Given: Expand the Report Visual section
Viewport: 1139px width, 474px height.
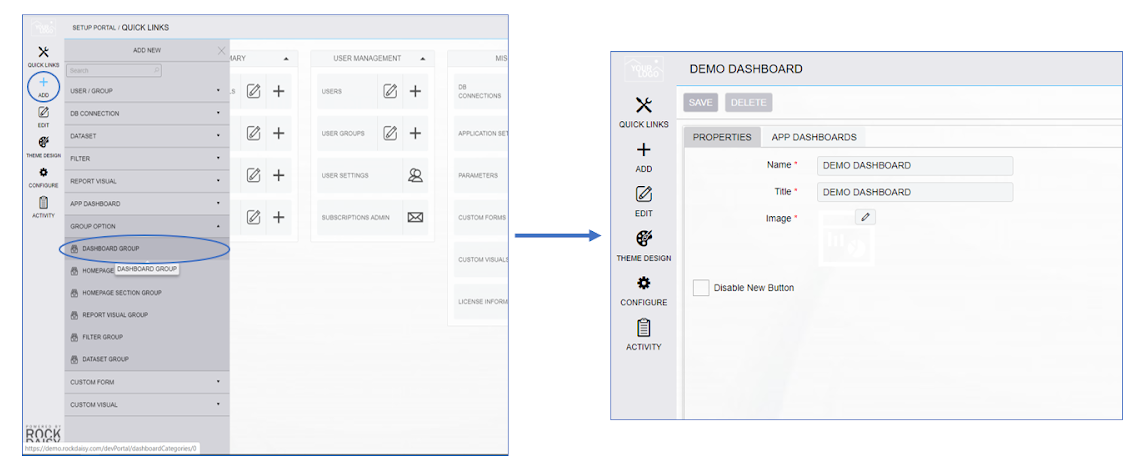Looking at the screenshot, I should point(147,181).
